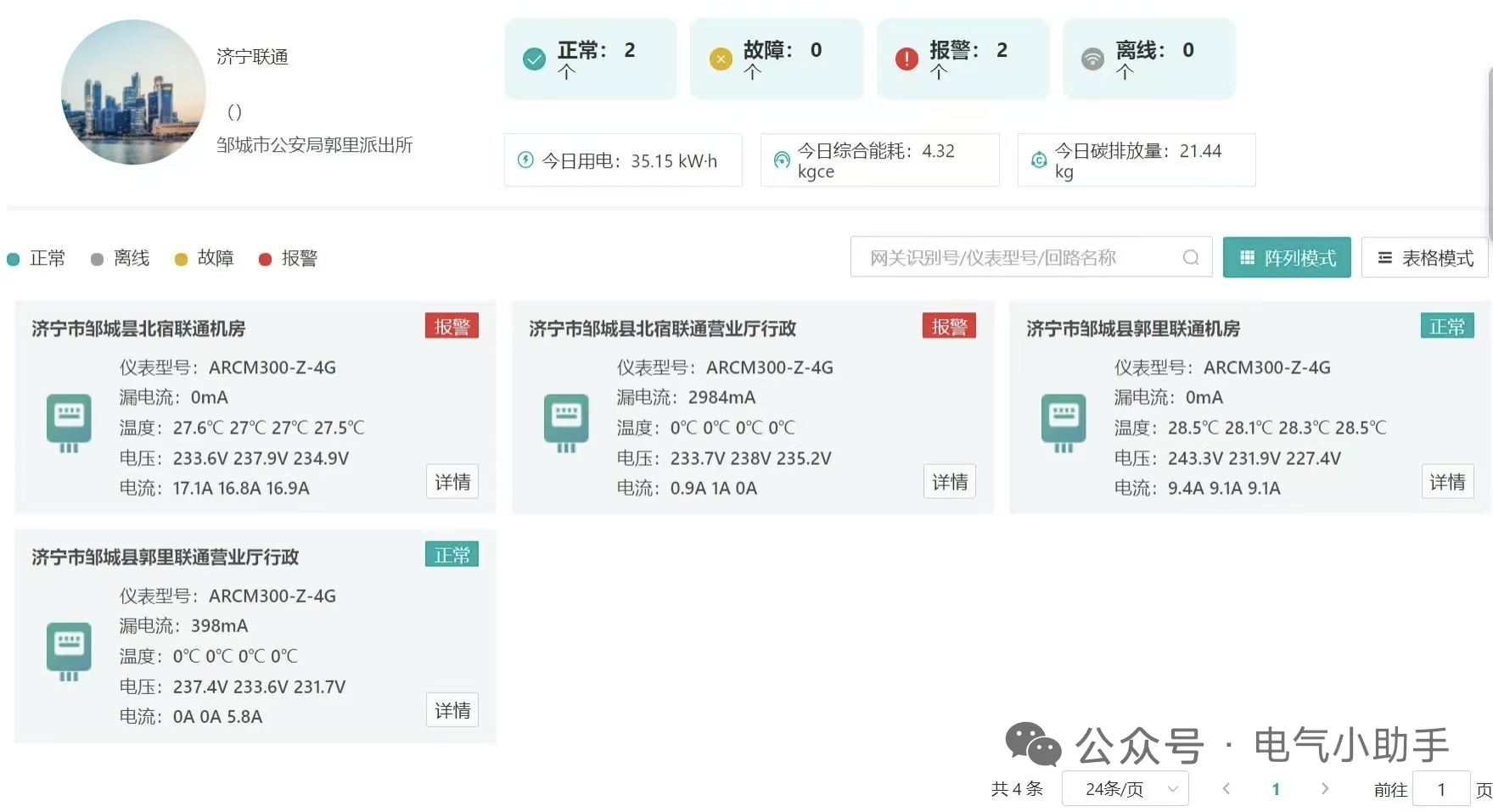The width and height of the screenshot is (1493, 812).
Task: Click 报警 badge on 北宿联通营业厅行政 card
Action: (950, 327)
